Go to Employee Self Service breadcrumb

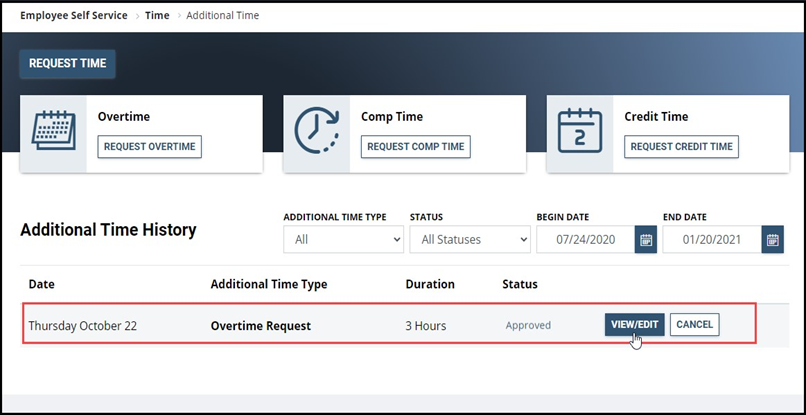pos(74,15)
